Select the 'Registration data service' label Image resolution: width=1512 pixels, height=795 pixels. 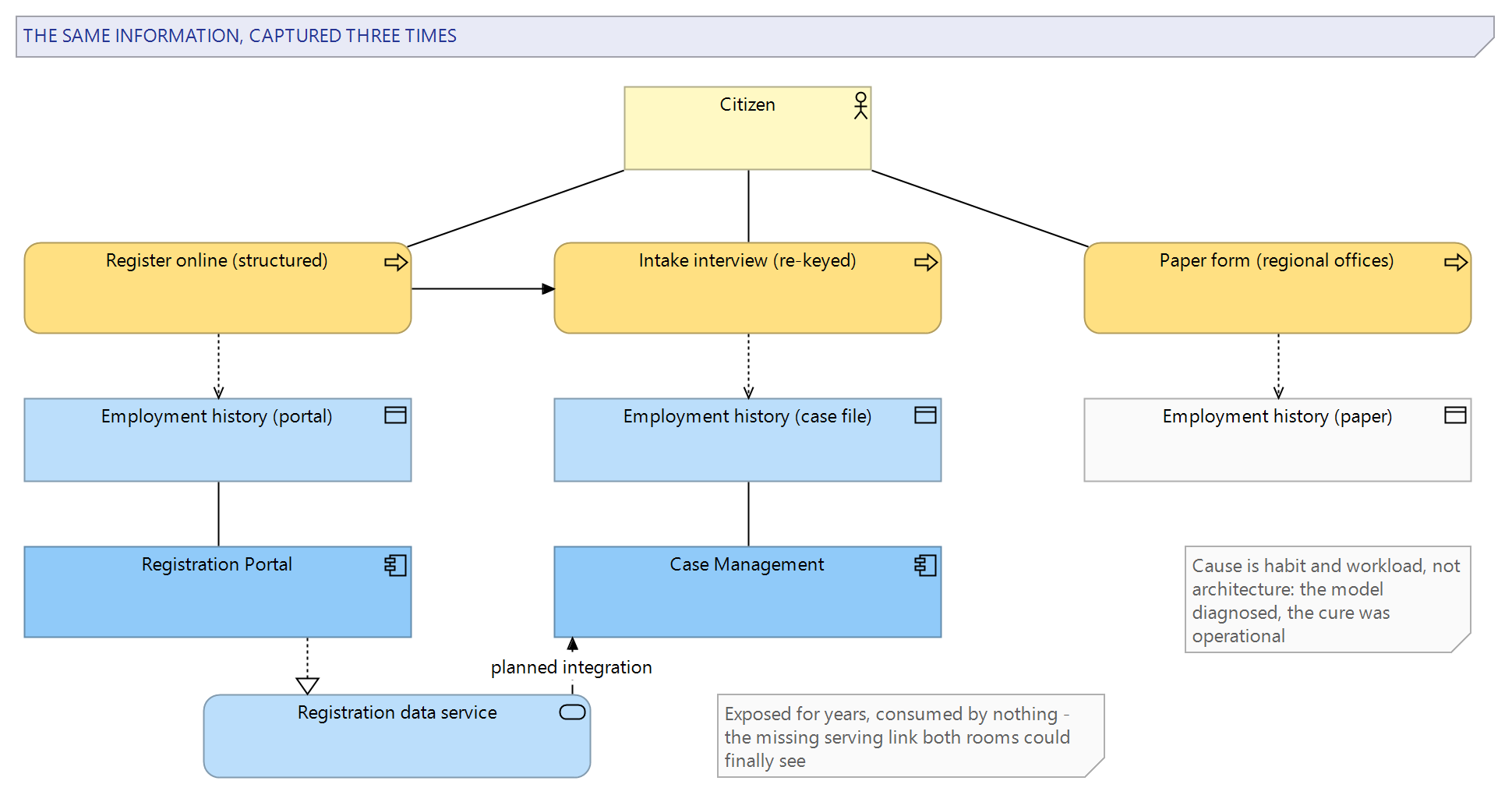click(x=397, y=712)
